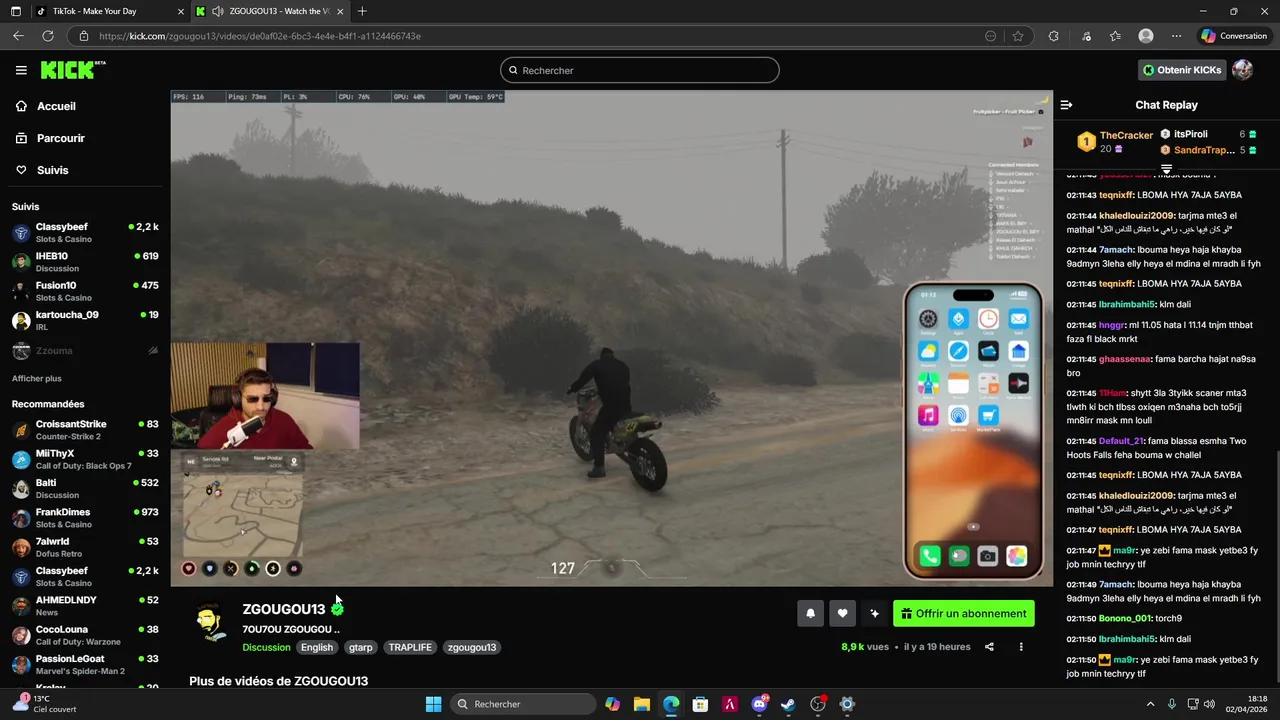Click Obtenir KICKs button

[x=1182, y=70]
